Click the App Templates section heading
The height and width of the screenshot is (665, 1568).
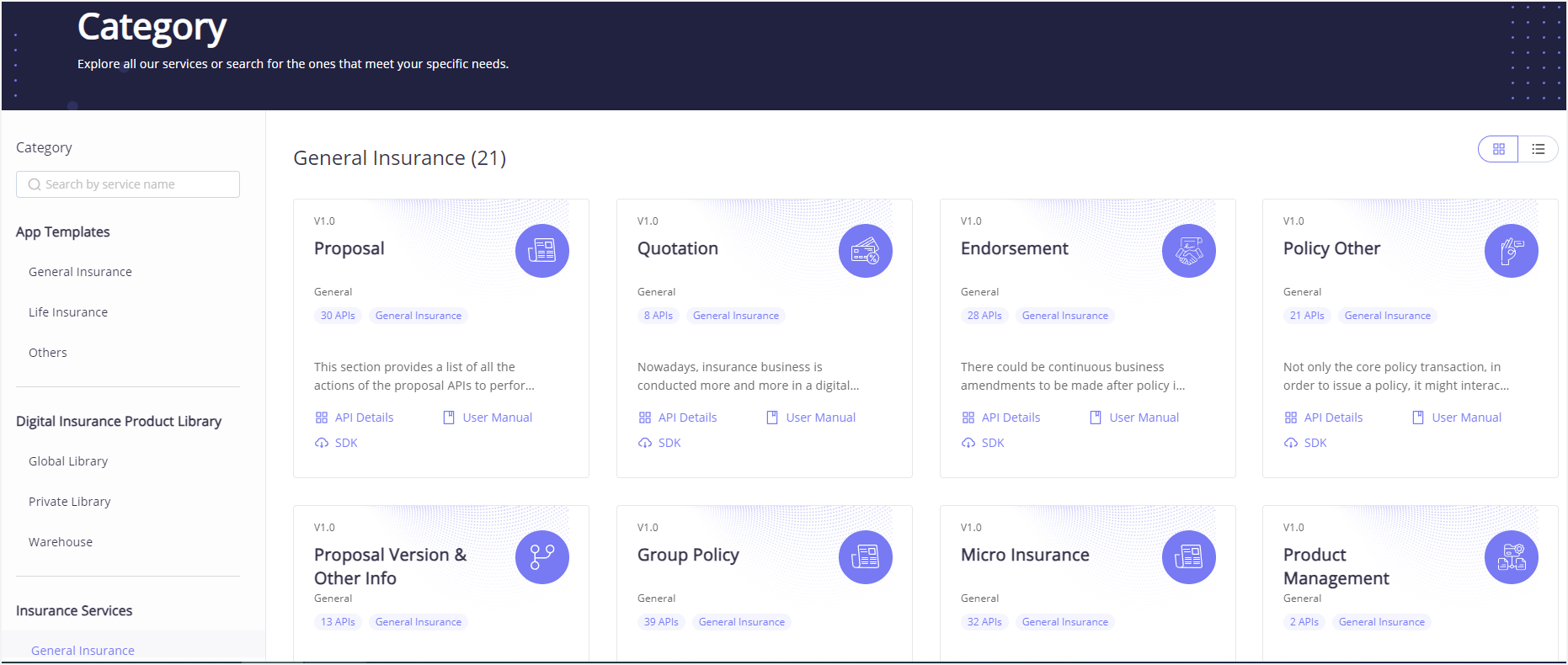click(x=63, y=232)
